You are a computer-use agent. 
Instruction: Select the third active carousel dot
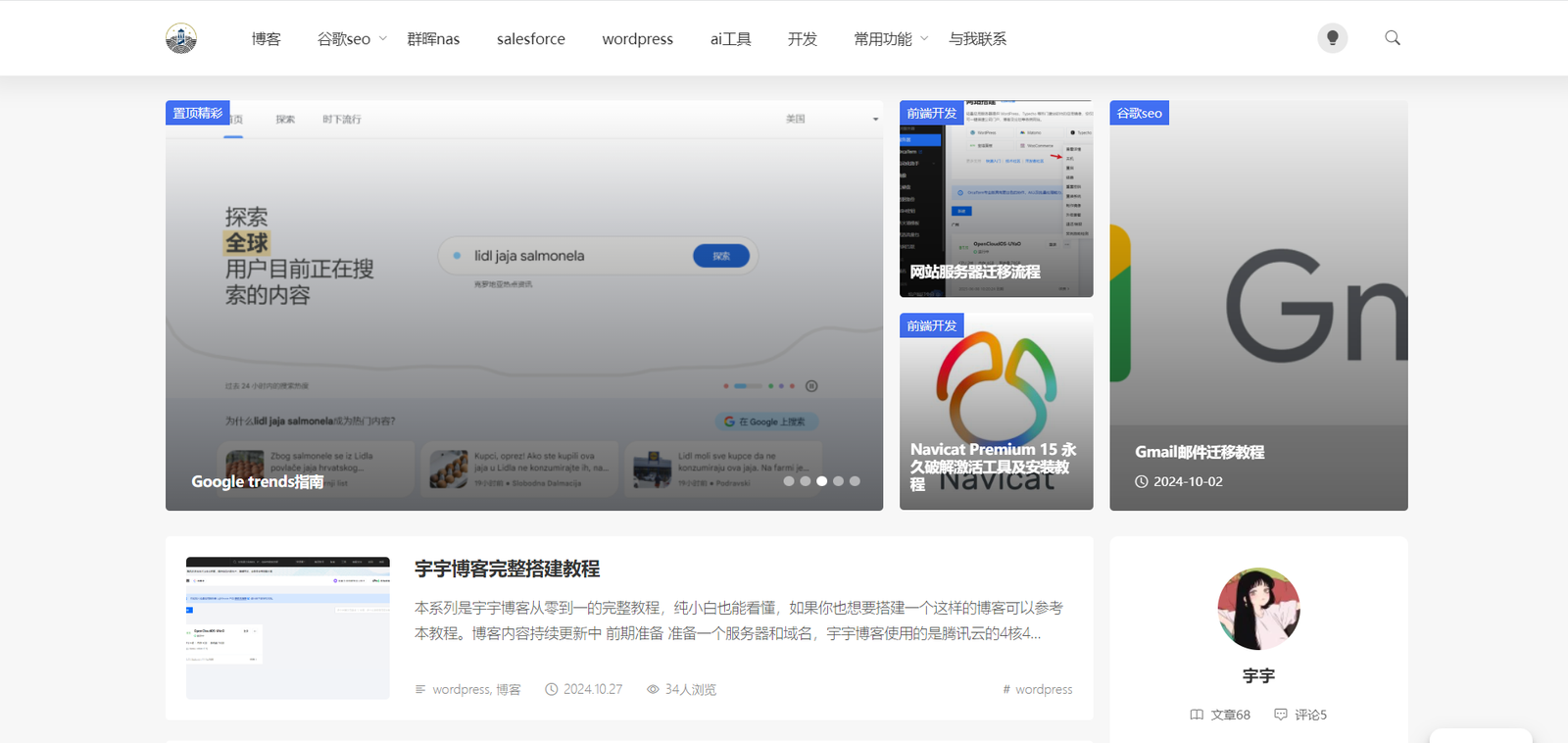point(822,481)
